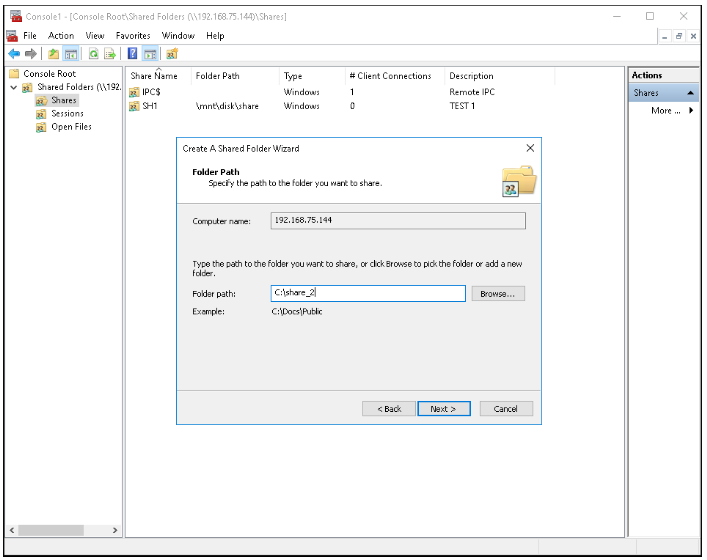Click the Remote IPC description cell
The height and width of the screenshot is (560, 707).
pos(472,92)
